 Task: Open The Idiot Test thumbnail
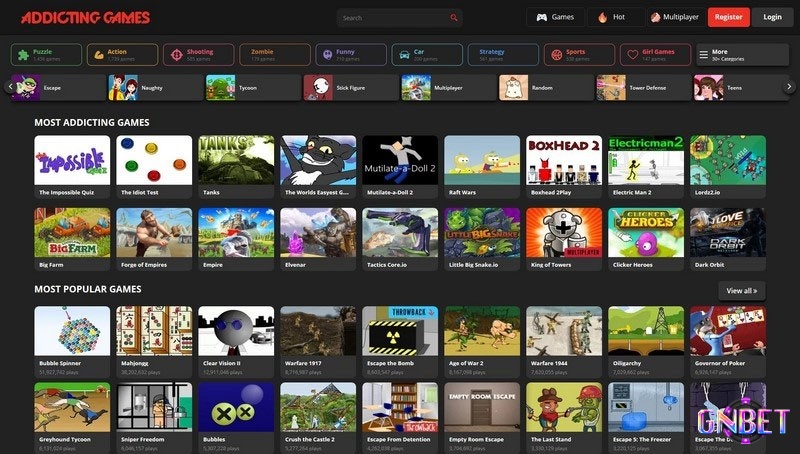(x=154, y=160)
